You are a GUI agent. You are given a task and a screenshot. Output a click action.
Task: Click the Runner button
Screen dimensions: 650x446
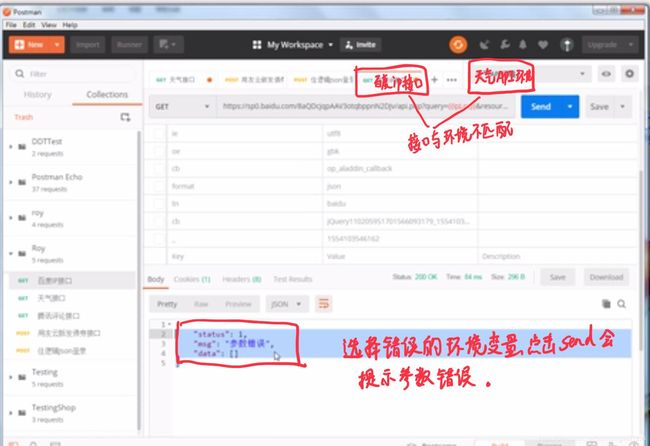point(129,45)
